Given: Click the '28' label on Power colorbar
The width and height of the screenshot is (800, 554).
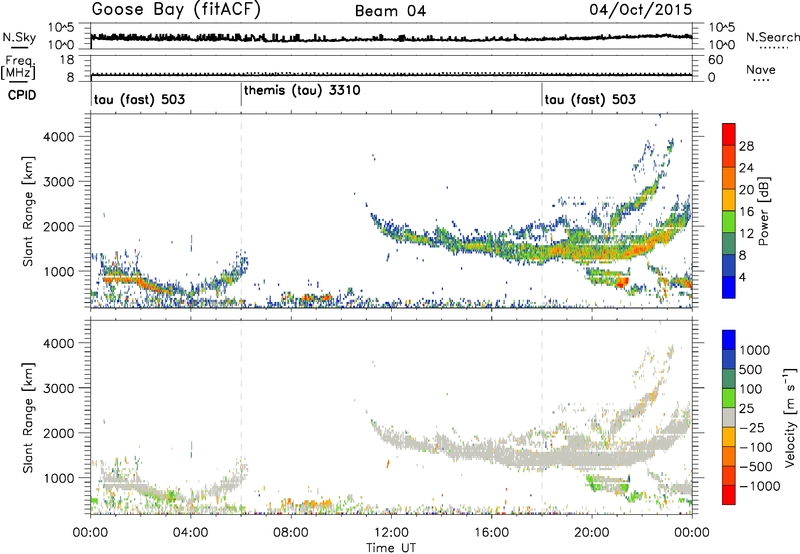Looking at the screenshot, I should (746, 146).
